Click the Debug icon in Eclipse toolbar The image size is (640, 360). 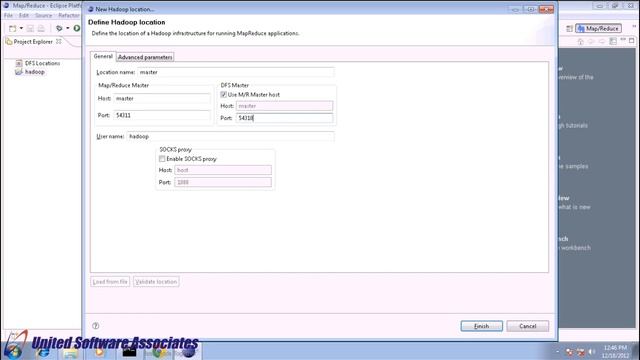click(59, 28)
